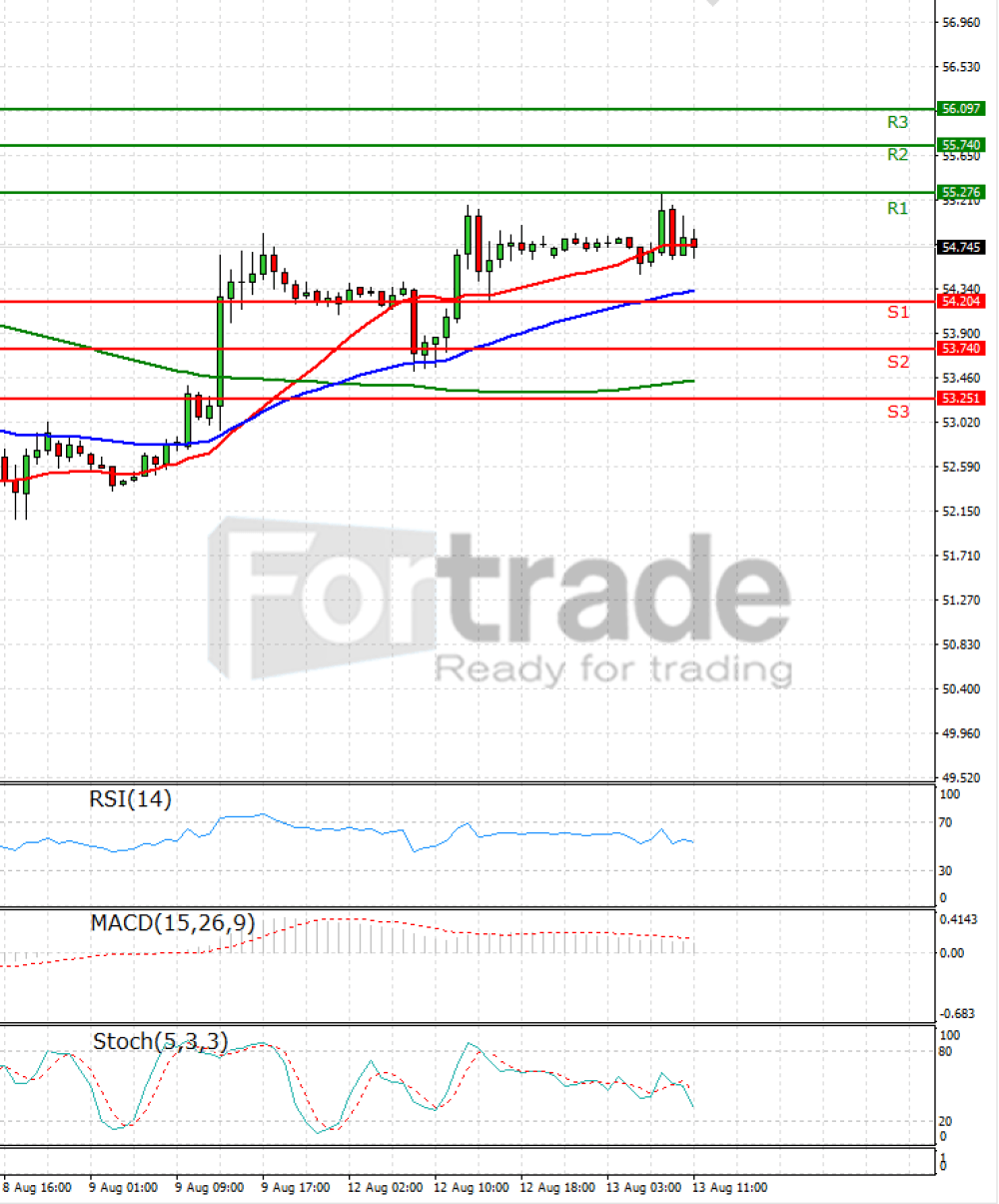
Task: Click the 53.900 price axis value
Action: pos(962,334)
